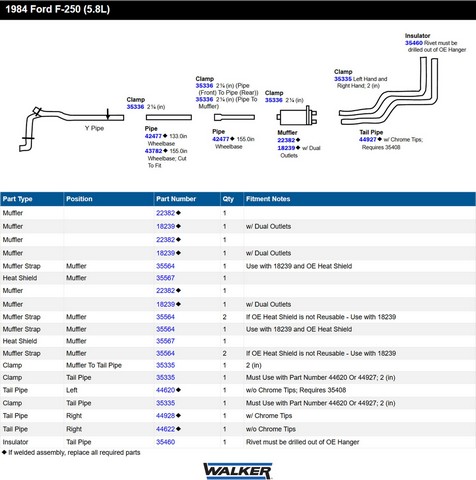Open part 44622 in the w/o Chrome Tips row
This screenshot has height=480, width=476.
pos(165,429)
